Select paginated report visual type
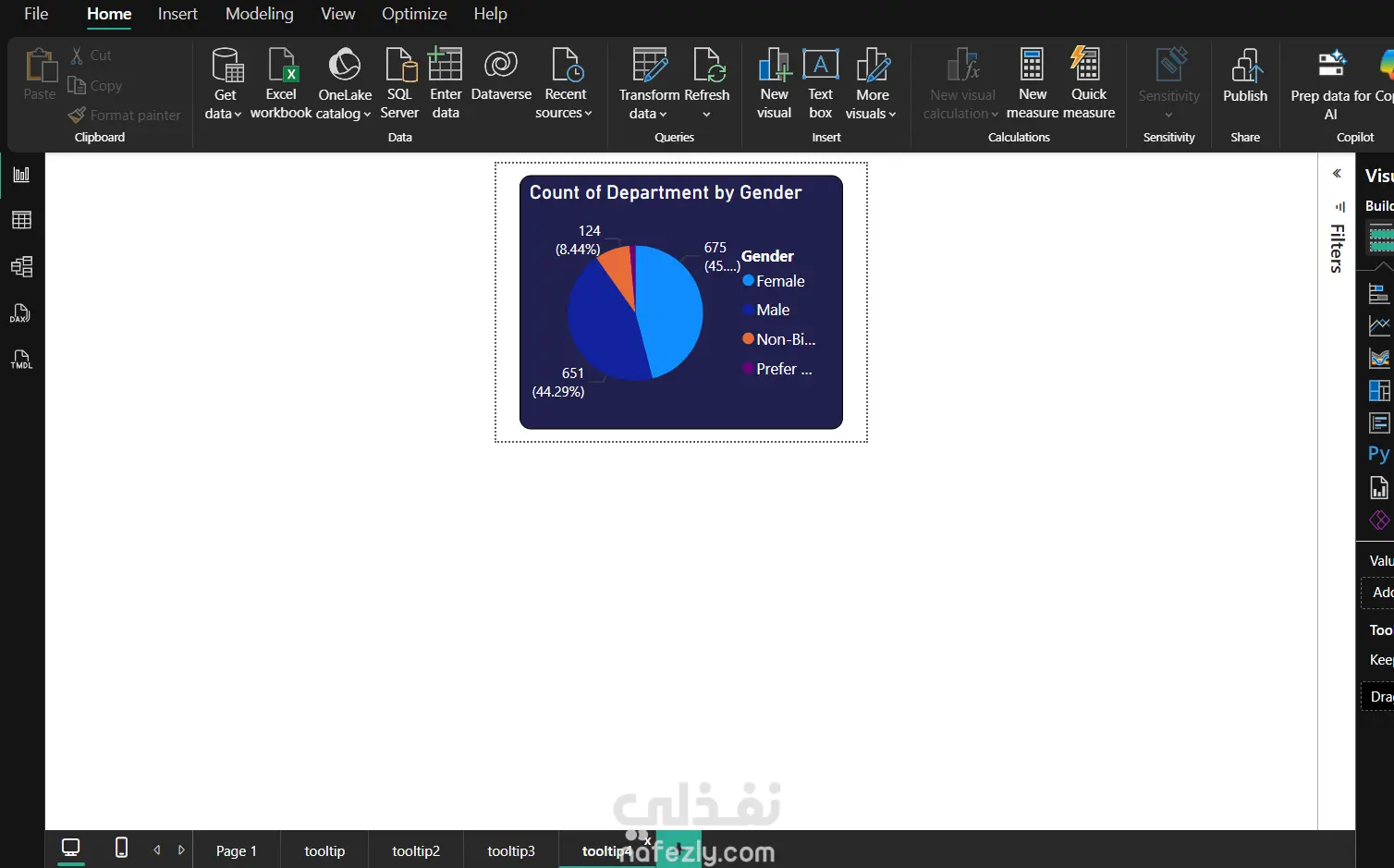The width and height of the screenshot is (1394, 868). click(x=1378, y=487)
